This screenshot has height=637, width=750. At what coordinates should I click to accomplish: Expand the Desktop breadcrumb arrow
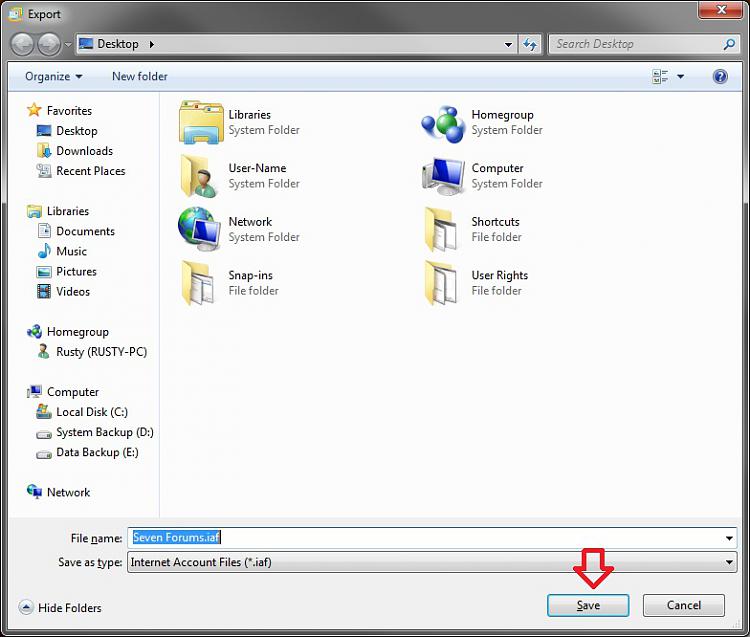click(x=152, y=44)
